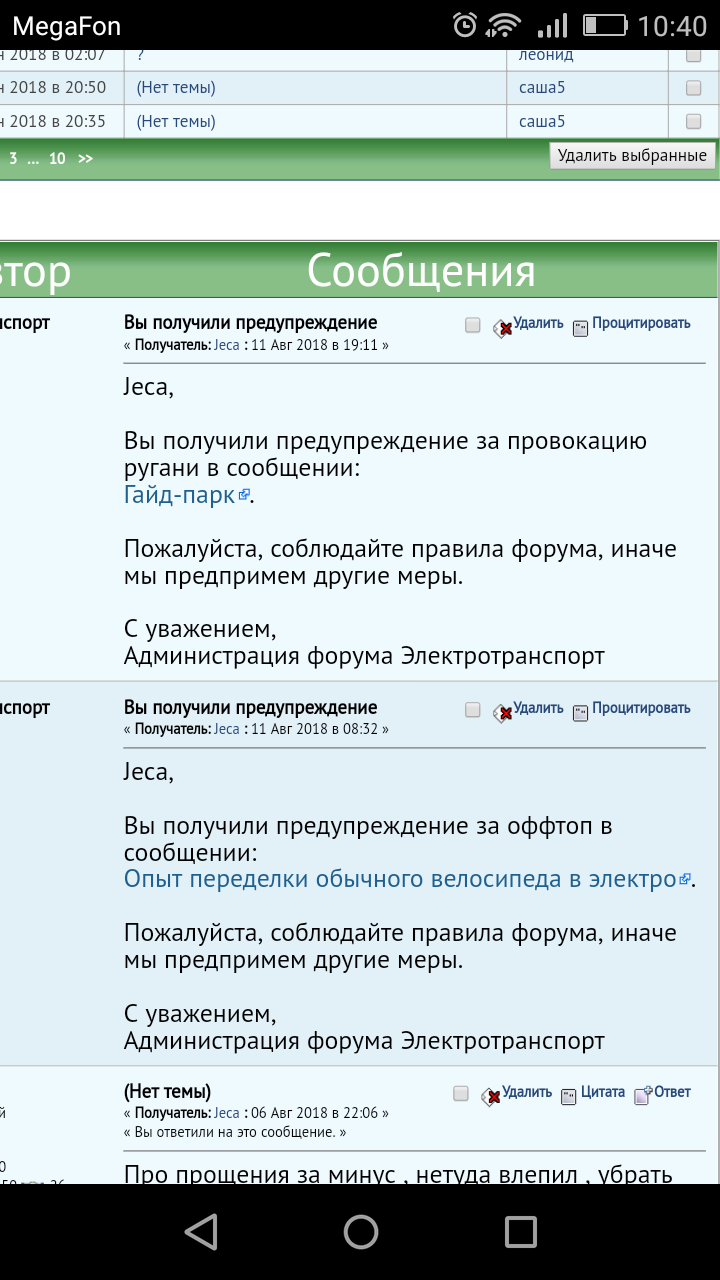
Task: Go to next page with >> arrows
Action: pyautogui.click(x=85, y=158)
